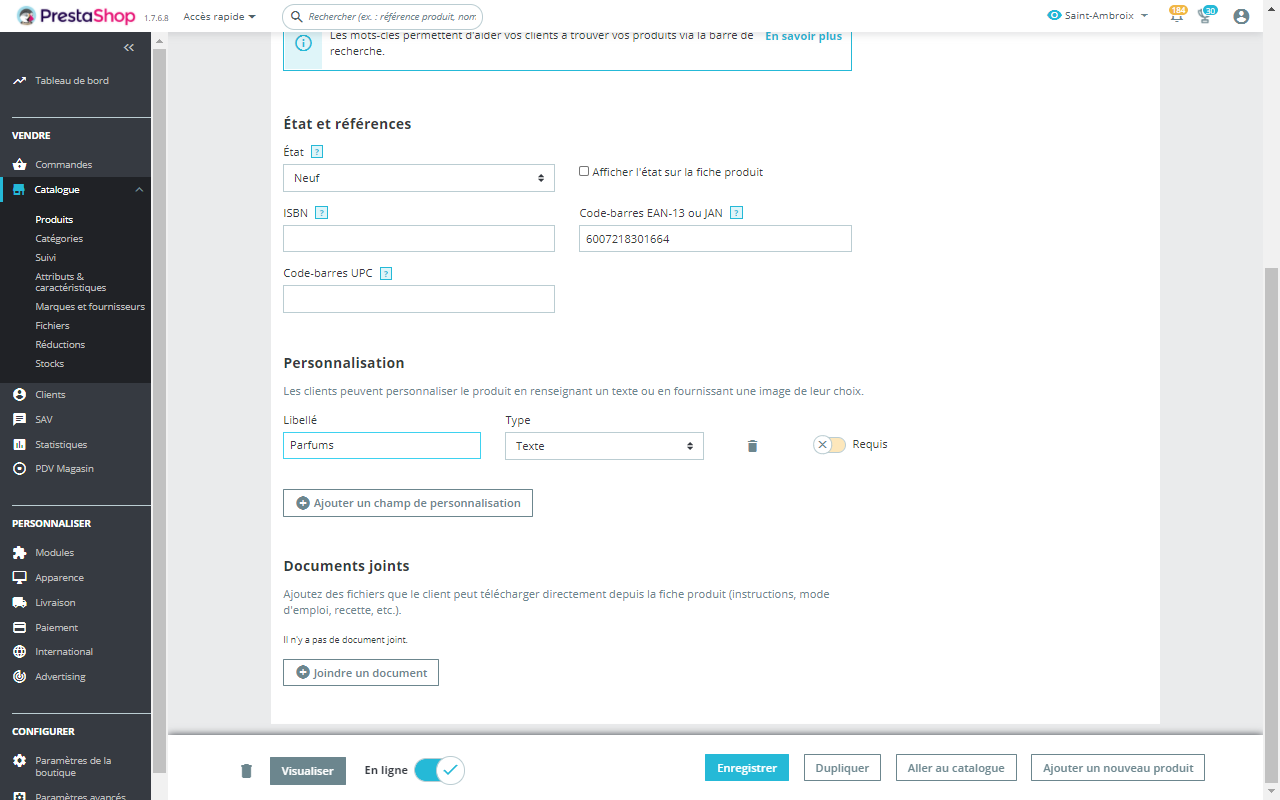Click the Paiement card icon

click(x=19, y=627)
